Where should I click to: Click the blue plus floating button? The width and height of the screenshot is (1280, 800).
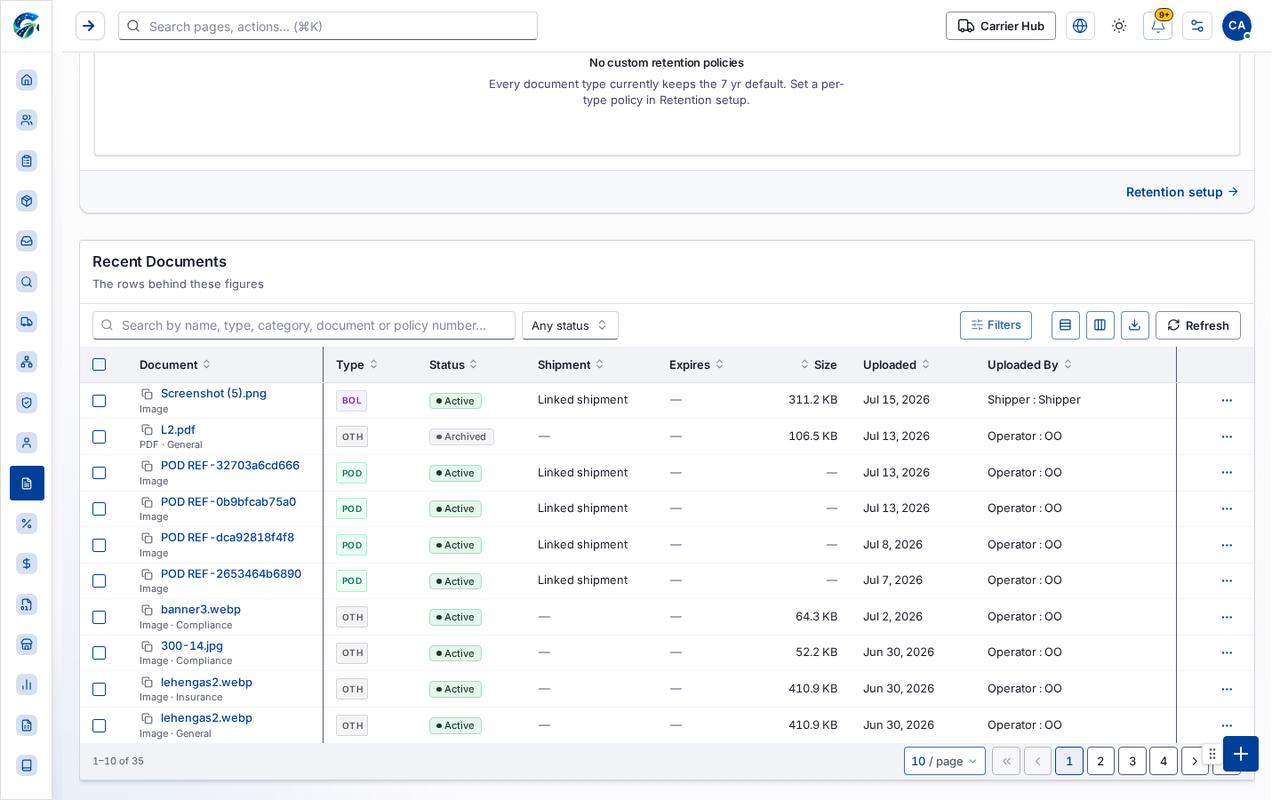tap(1240, 754)
